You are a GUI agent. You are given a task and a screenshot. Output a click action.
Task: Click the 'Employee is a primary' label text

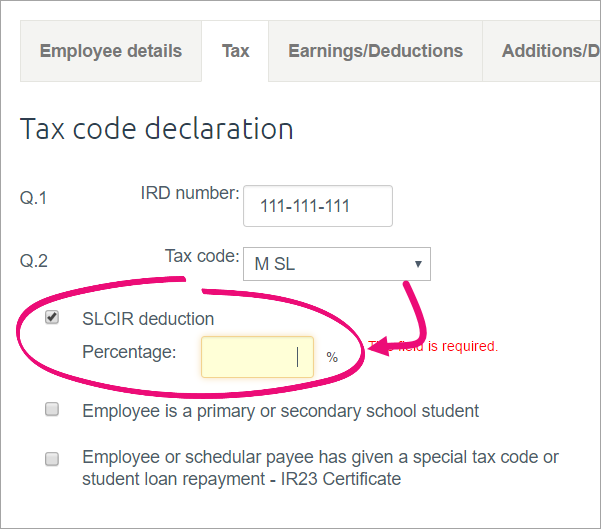coord(280,411)
